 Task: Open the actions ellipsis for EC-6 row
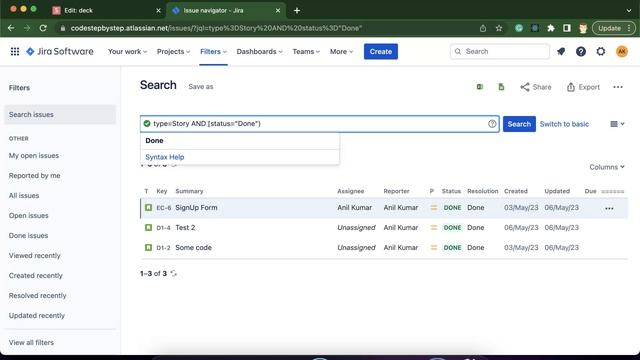tap(609, 208)
